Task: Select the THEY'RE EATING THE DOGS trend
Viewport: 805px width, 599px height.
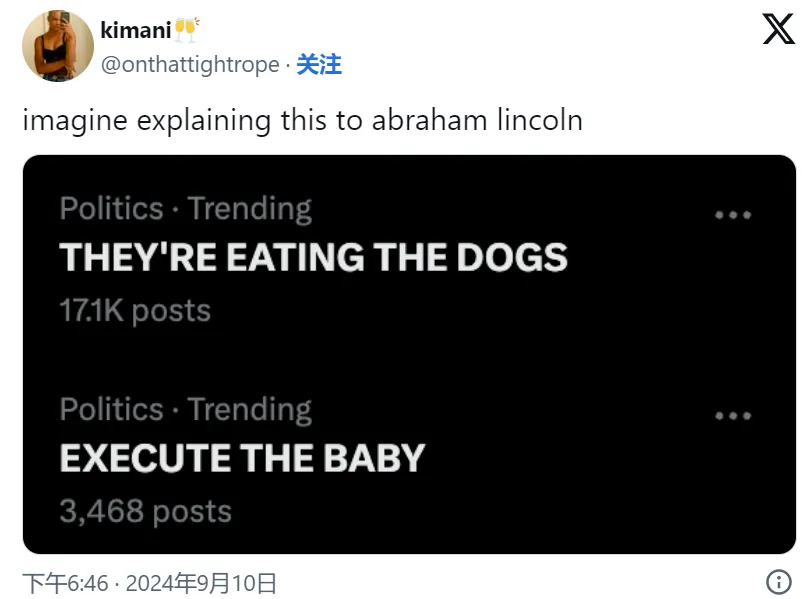Action: (313, 258)
